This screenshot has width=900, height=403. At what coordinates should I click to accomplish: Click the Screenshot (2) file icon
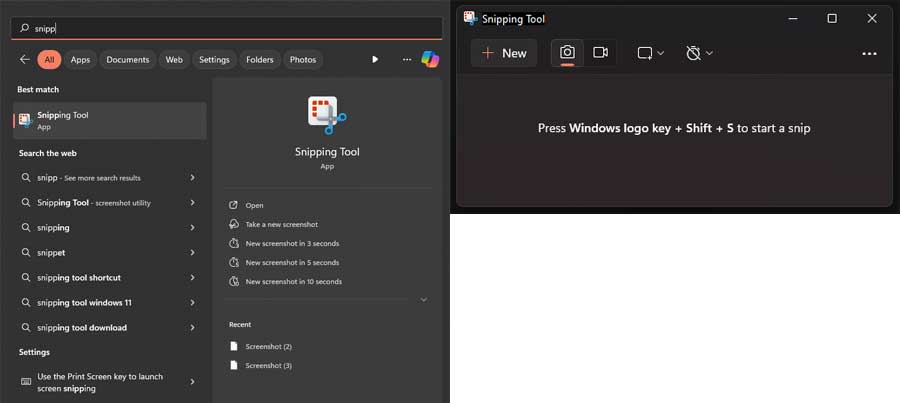[234, 346]
